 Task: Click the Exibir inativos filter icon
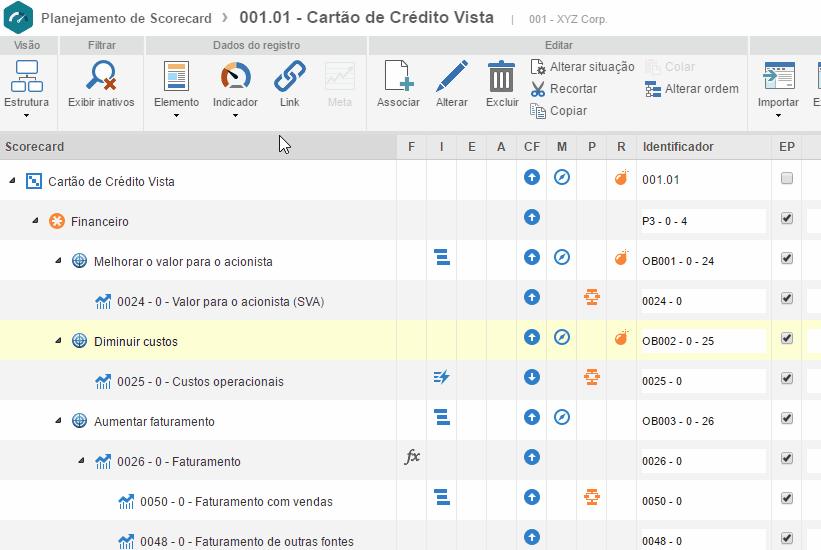101,77
